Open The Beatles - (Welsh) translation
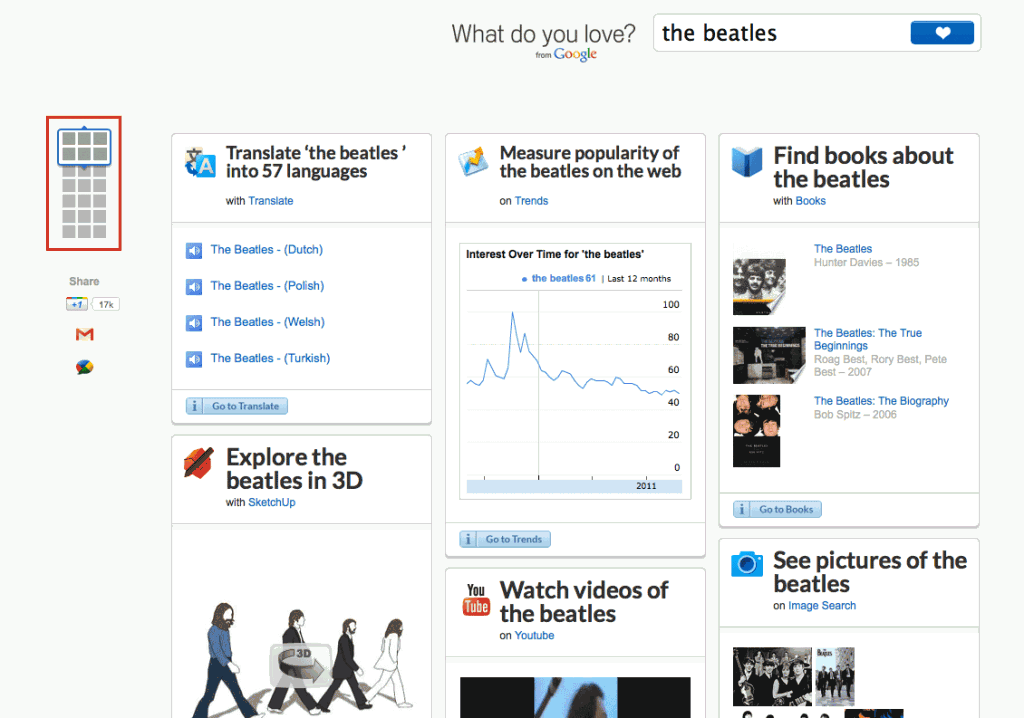1024x718 pixels. click(x=267, y=322)
